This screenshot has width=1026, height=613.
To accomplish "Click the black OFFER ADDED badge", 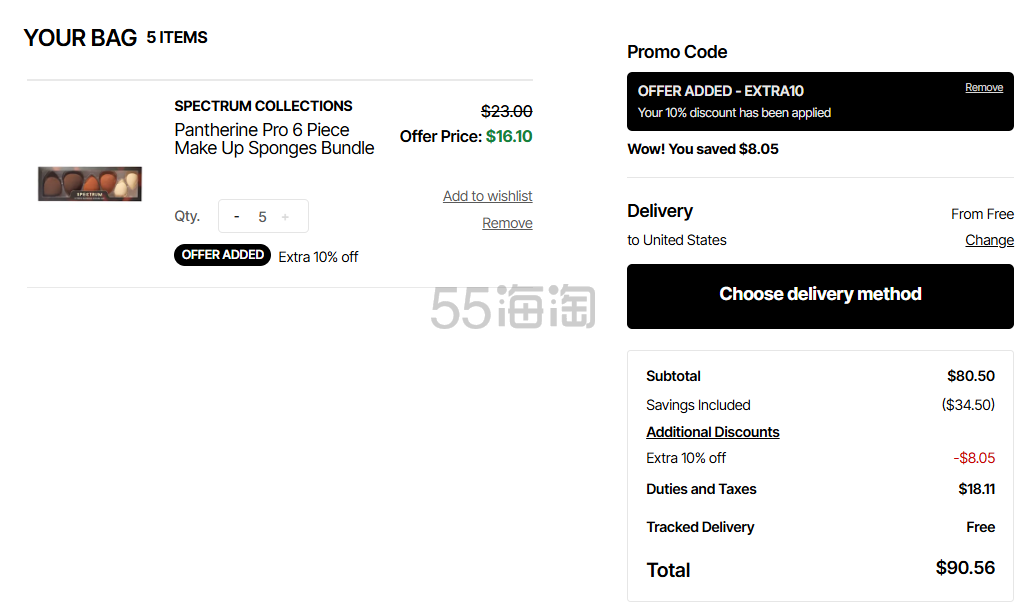I will [222, 255].
